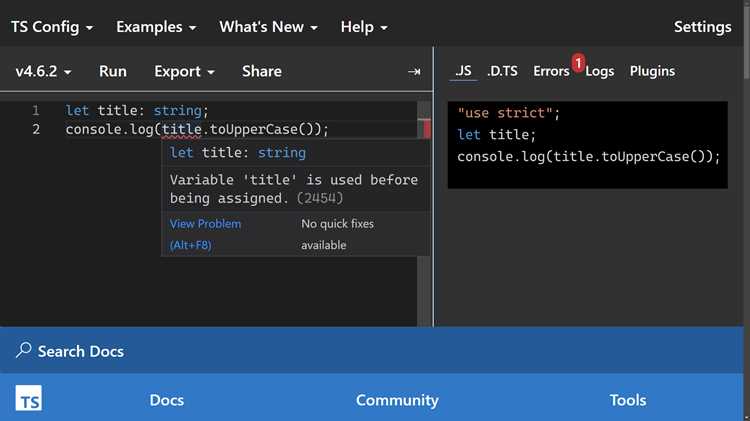The width and height of the screenshot is (750, 421).
Task: Click line number 1 in the gutter
Action: pyautogui.click(x=36, y=111)
